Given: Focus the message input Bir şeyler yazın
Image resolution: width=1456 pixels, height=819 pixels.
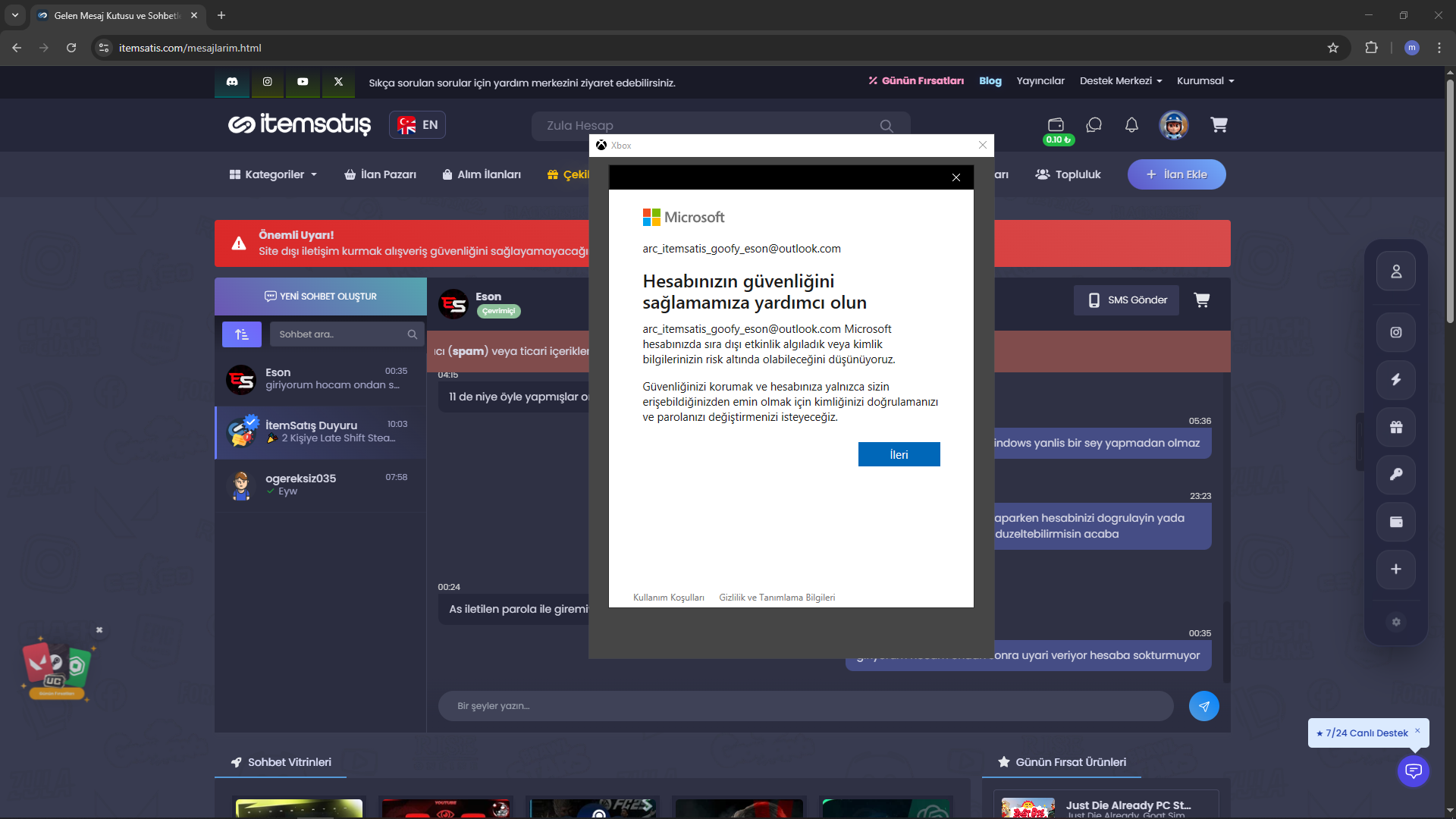Looking at the screenshot, I should tap(805, 706).
